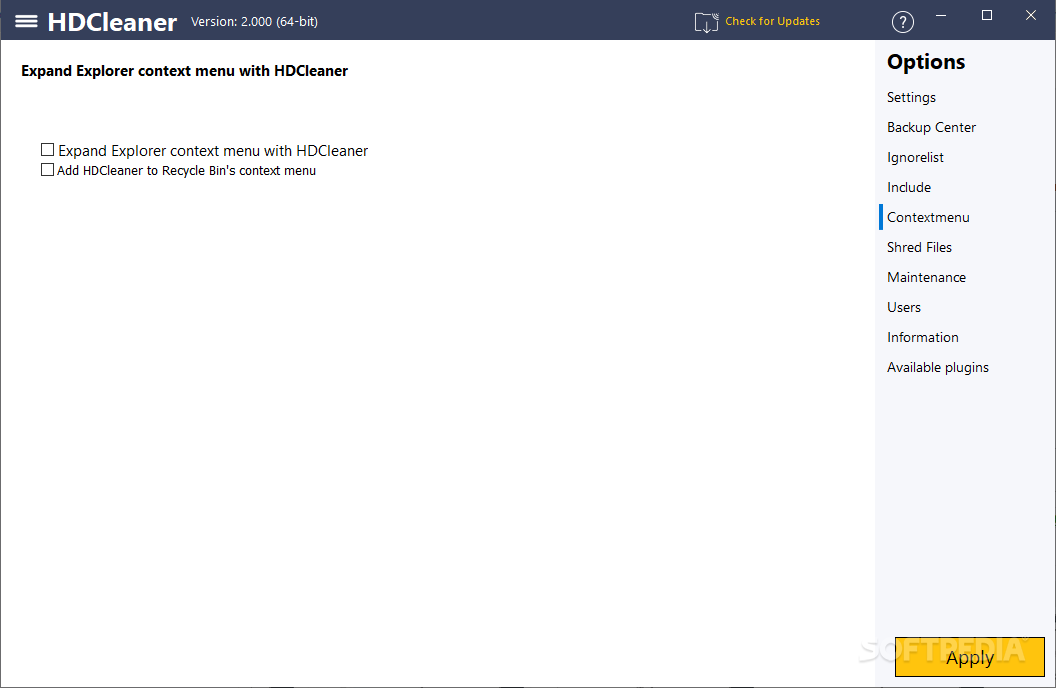1056x688 pixels.
Task: Open the hamburger menu icon
Action: click(26, 22)
